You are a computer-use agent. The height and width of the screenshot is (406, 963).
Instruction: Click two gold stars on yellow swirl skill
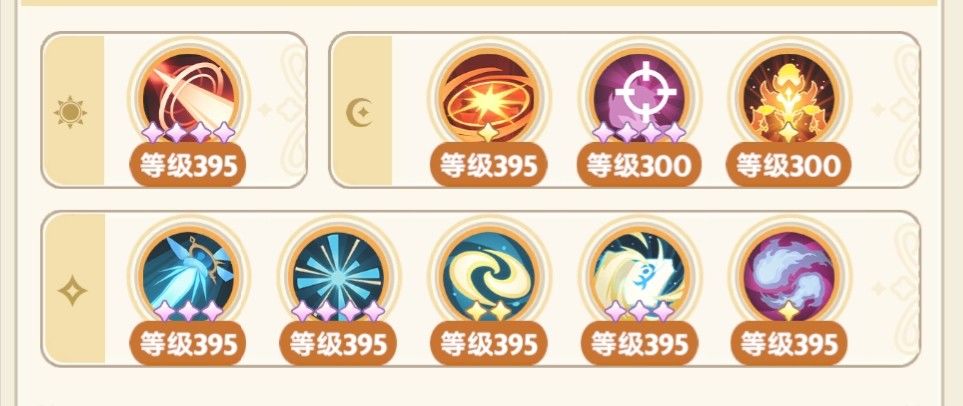(x=489, y=311)
